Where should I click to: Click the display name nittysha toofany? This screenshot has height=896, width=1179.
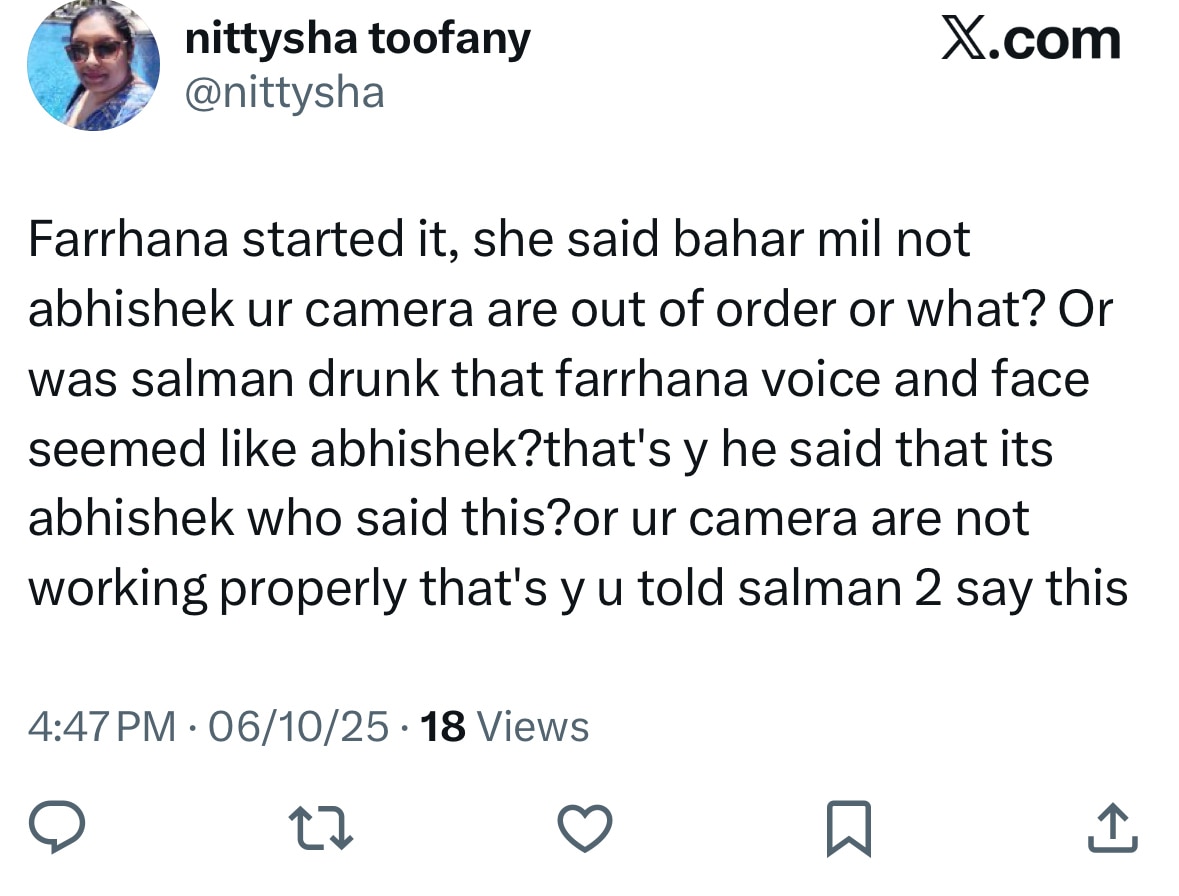[358, 40]
